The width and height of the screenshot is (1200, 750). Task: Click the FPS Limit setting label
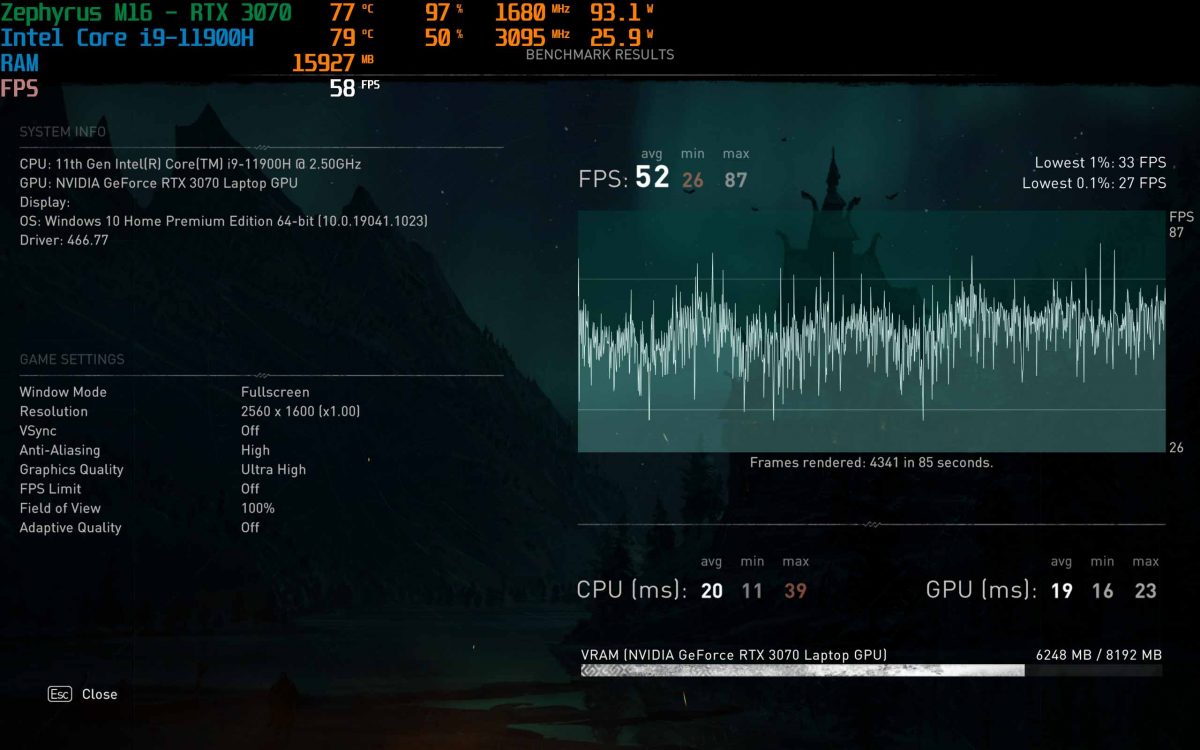(x=51, y=489)
